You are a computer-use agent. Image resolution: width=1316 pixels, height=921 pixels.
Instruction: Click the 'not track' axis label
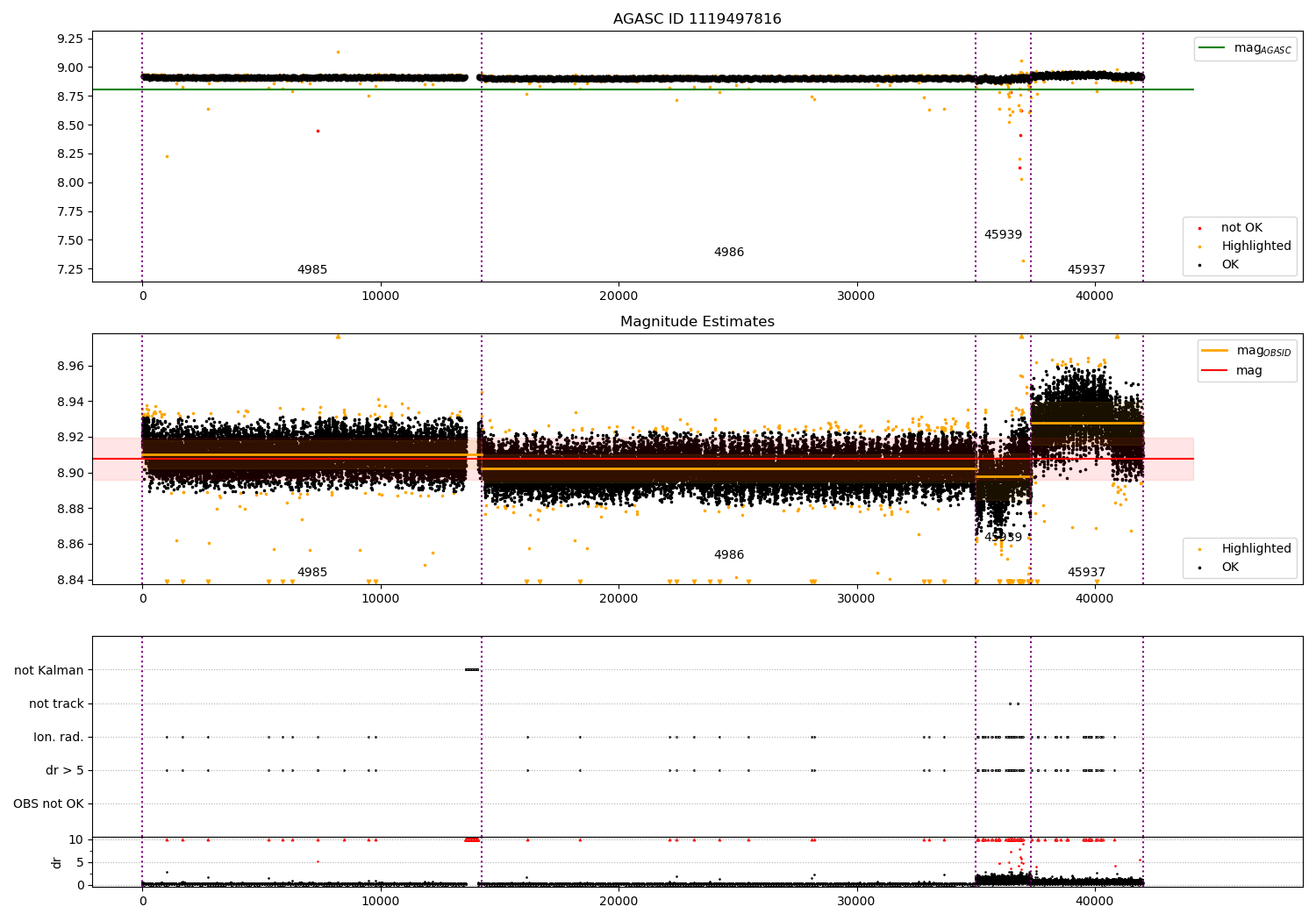pyautogui.click(x=56, y=704)
